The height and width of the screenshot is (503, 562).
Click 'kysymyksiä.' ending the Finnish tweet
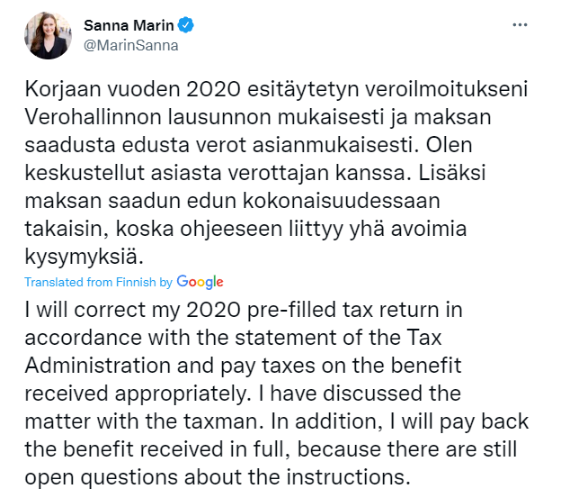(x=84, y=256)
